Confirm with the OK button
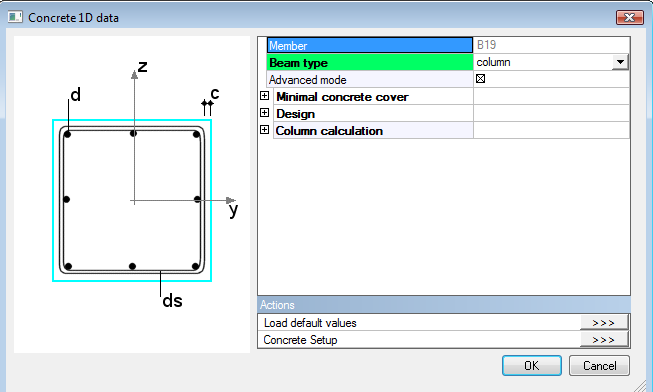This screenshot has width=653, height=392. click(x=532, y=365)
